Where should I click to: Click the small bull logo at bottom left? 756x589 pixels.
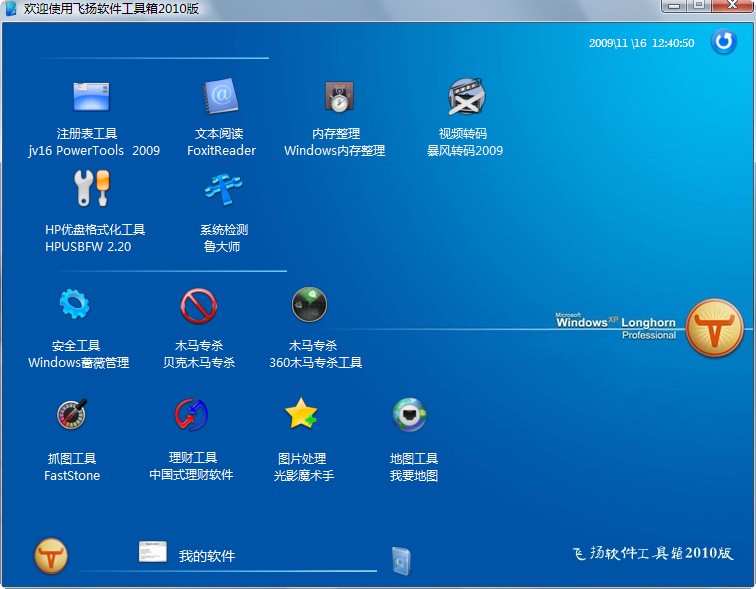[x=51, y=556]
